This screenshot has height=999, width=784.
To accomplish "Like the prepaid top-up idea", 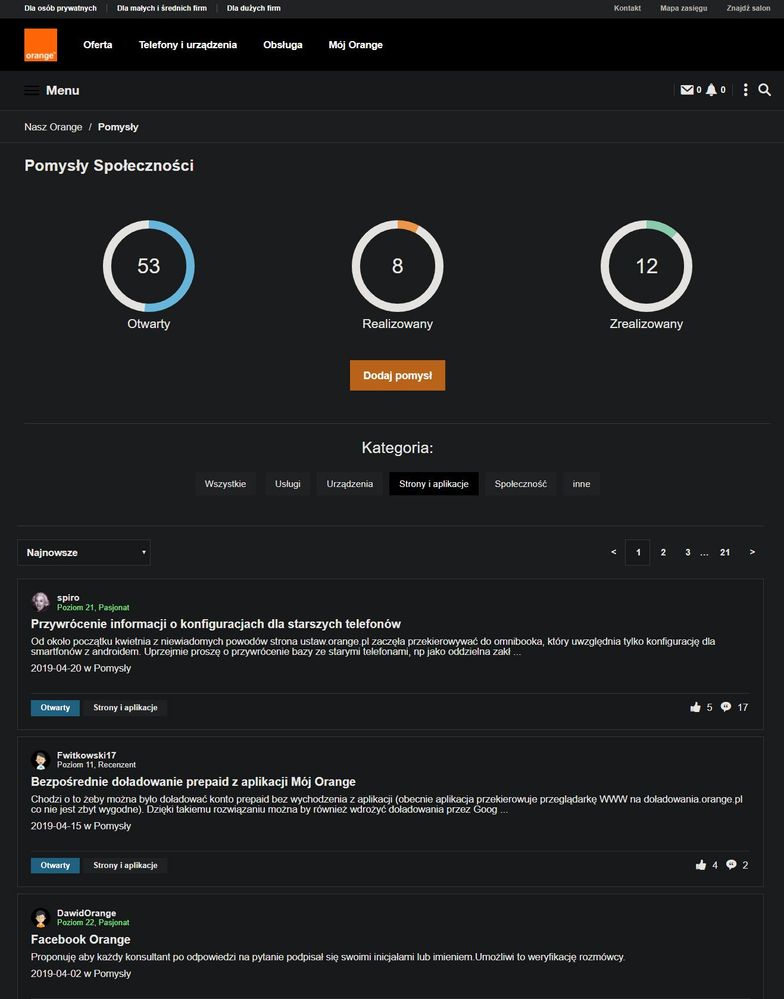I will tap(701, 865).
